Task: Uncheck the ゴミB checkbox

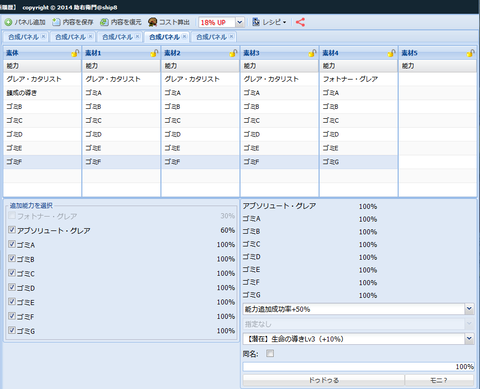Action: tap(12, 258)
